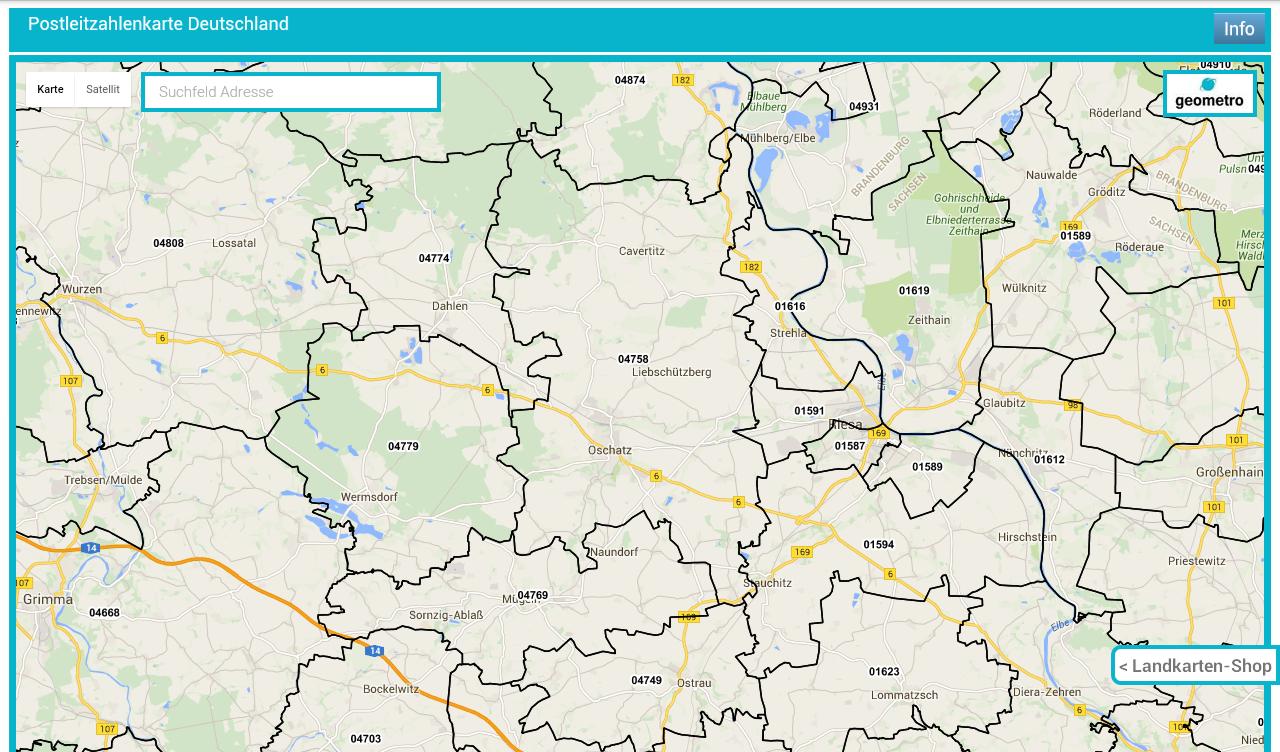Focus the Suchfeld Adresse search field
The height and width of the screenshot is (752, 1280).
tap(291, 92)
